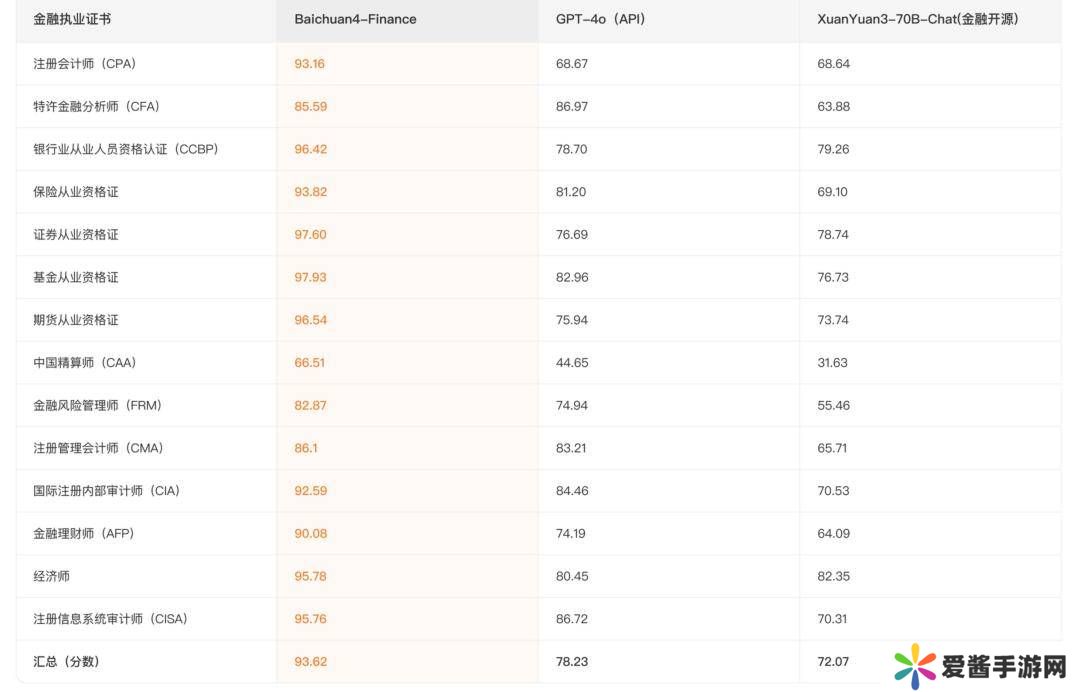Click the colorful 爱酱手游网 flower logo
1080x692 pixels.
[x=915, y=666]
